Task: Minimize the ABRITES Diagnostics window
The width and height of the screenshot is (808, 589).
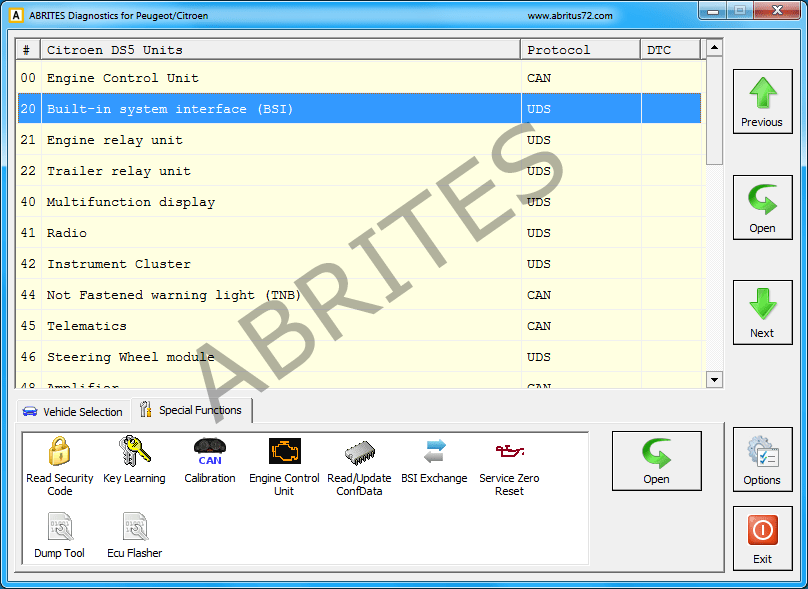Action: (713, 11)
